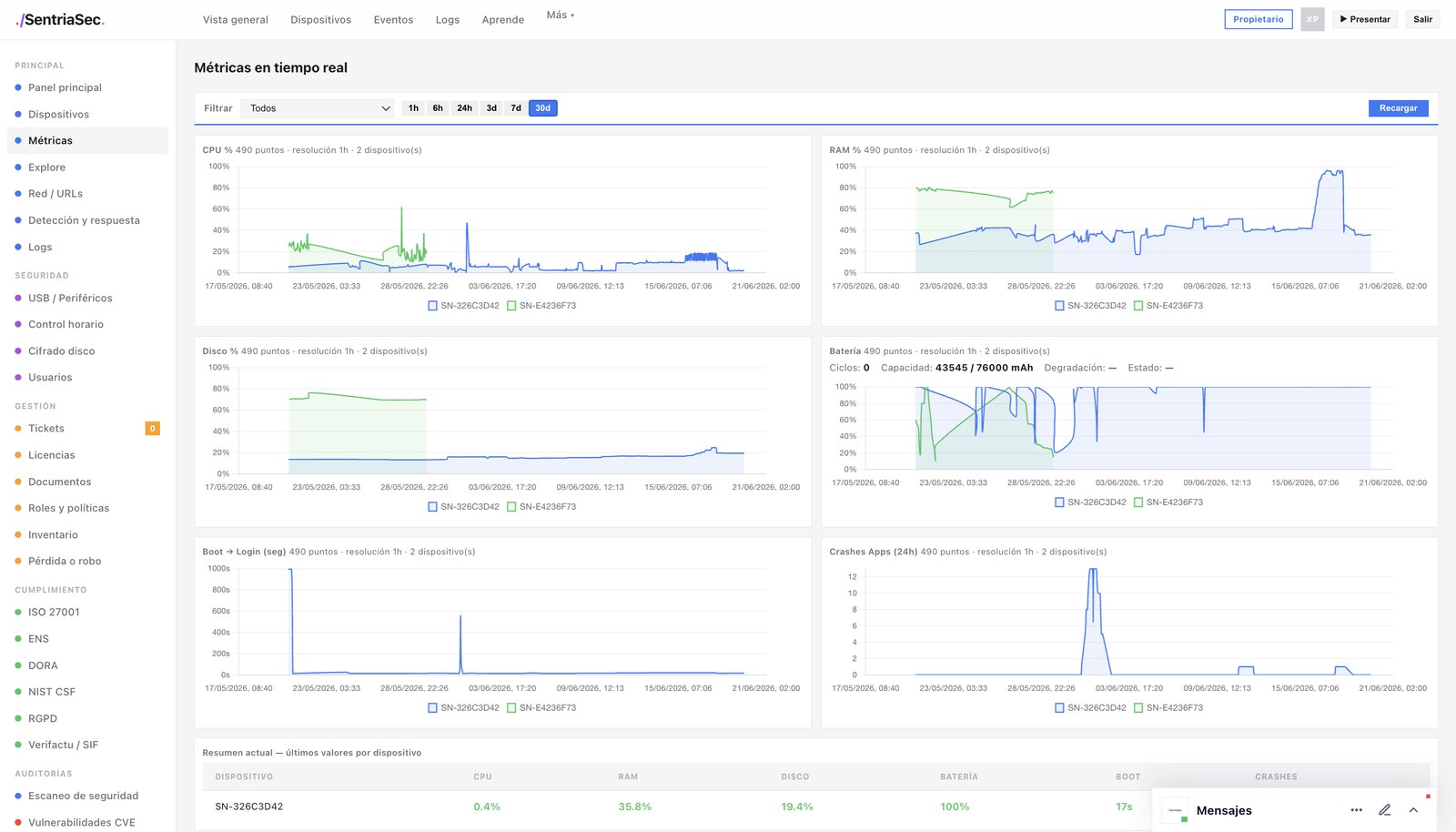Viewport: 1456px width, 832px height.
Task: Toggle SN-E4236F73 legend in RAM chart
Action: (x=1168, y=306)
